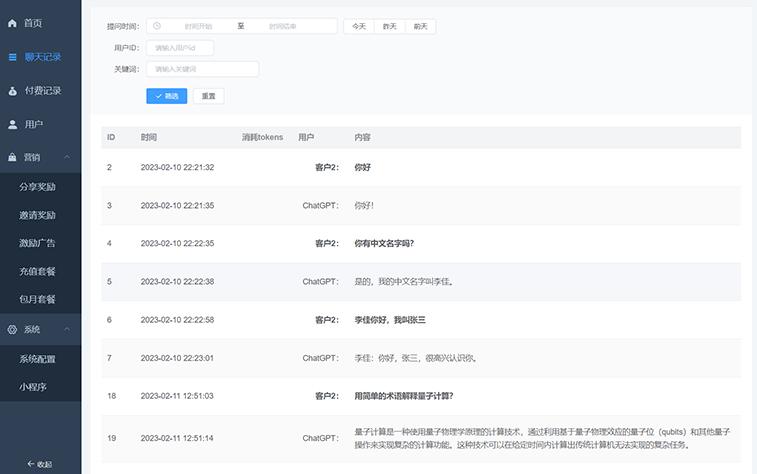757x474 pixels.
Task: Filter by 前天 quick button
Action: coord(421,26)
